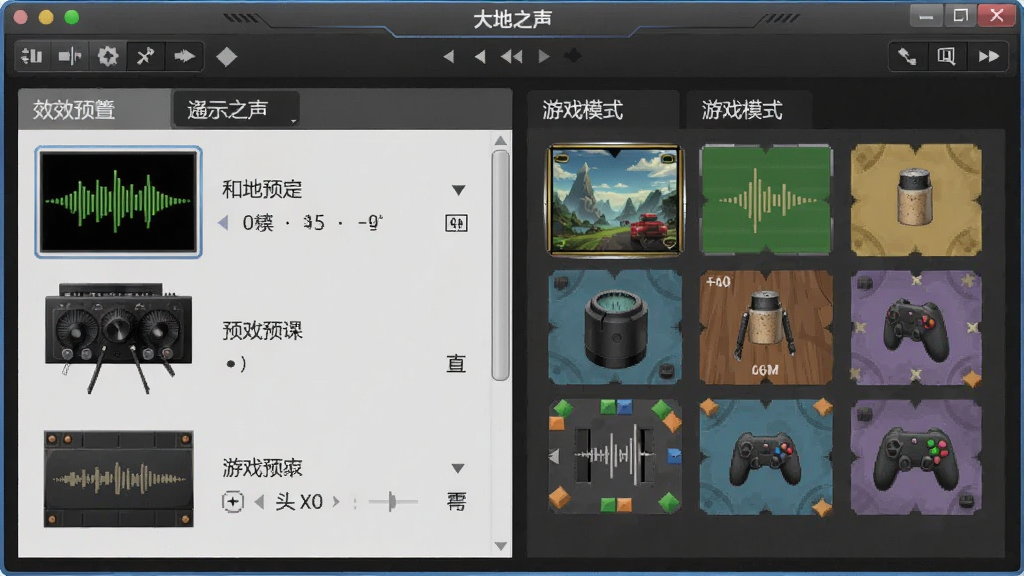
Task: Select the 游戏预﨡 waveform panel thumbnail
Action: 118,479
